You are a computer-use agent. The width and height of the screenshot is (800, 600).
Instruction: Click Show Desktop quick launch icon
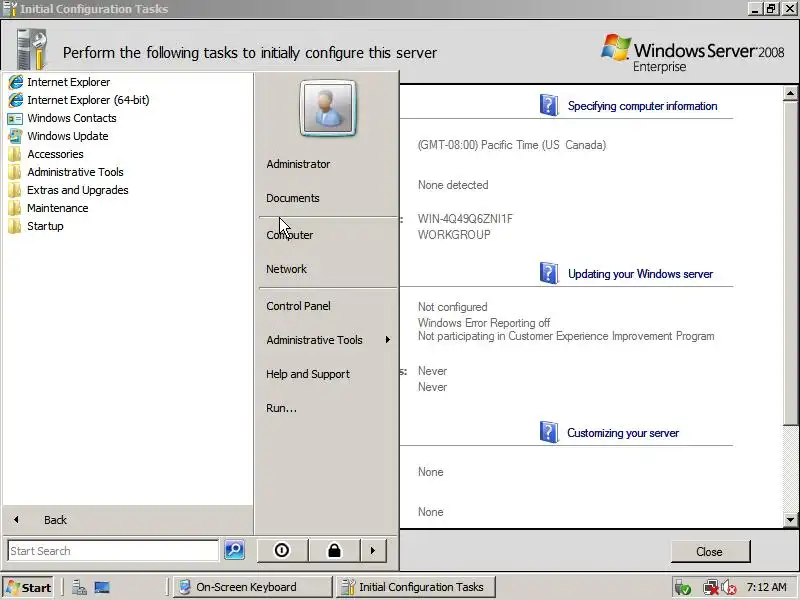coord(102,588)
